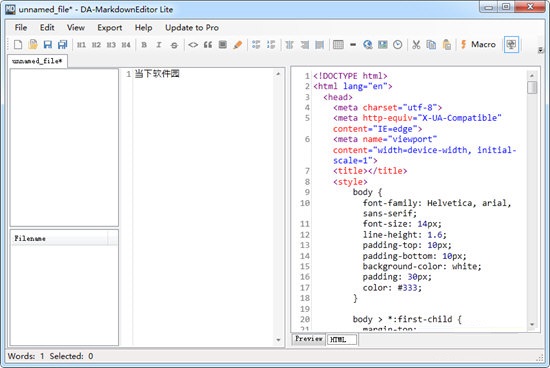Click the 'Selected: 0' status bar entry
The height and width of the screenshot is (368, 550).
point(71,356)
